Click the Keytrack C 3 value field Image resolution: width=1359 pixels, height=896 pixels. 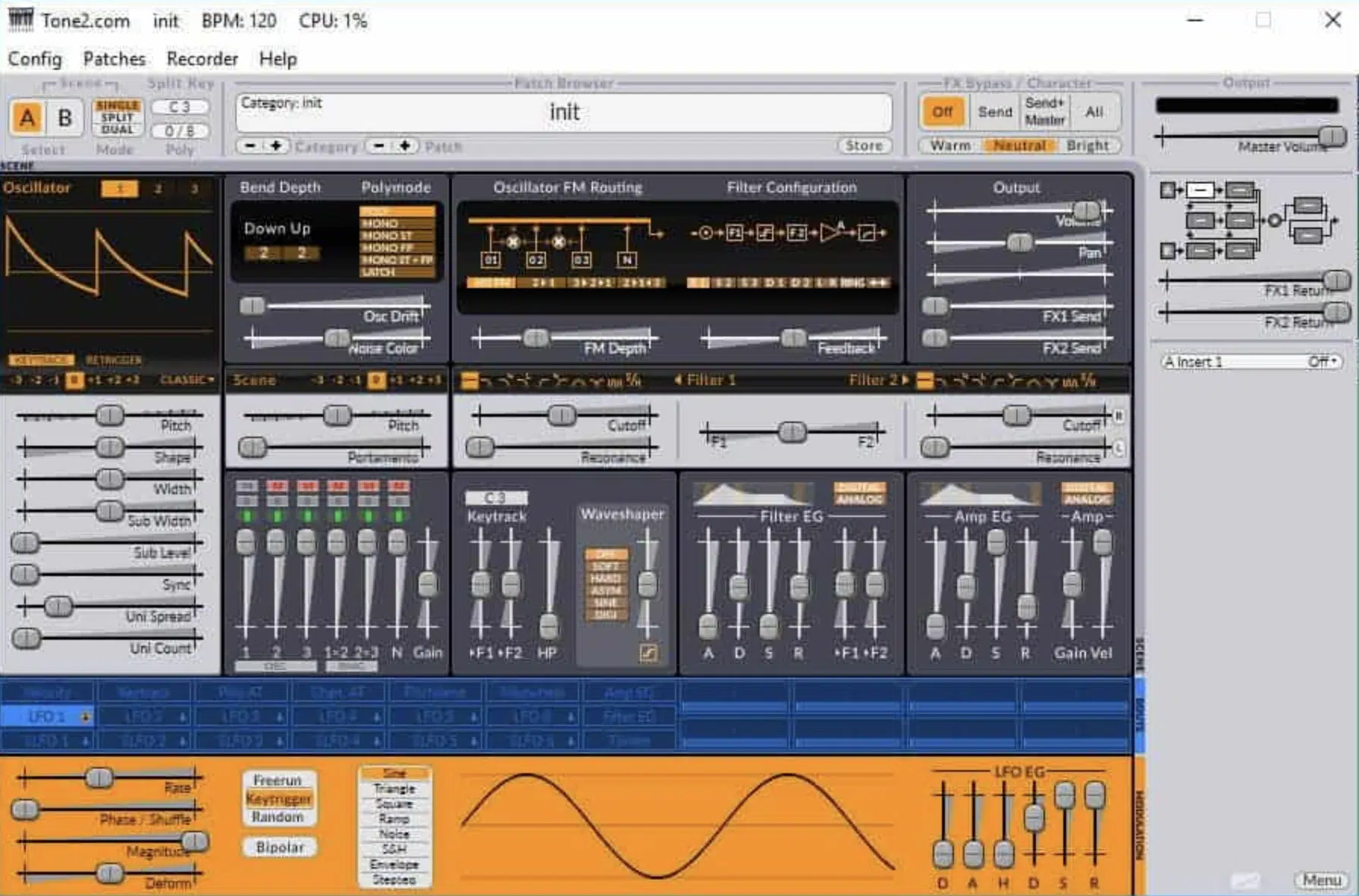(495, 498)
